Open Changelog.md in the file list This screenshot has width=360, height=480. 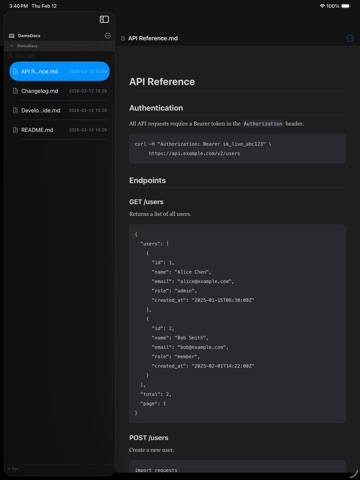(x=59, y=91)
